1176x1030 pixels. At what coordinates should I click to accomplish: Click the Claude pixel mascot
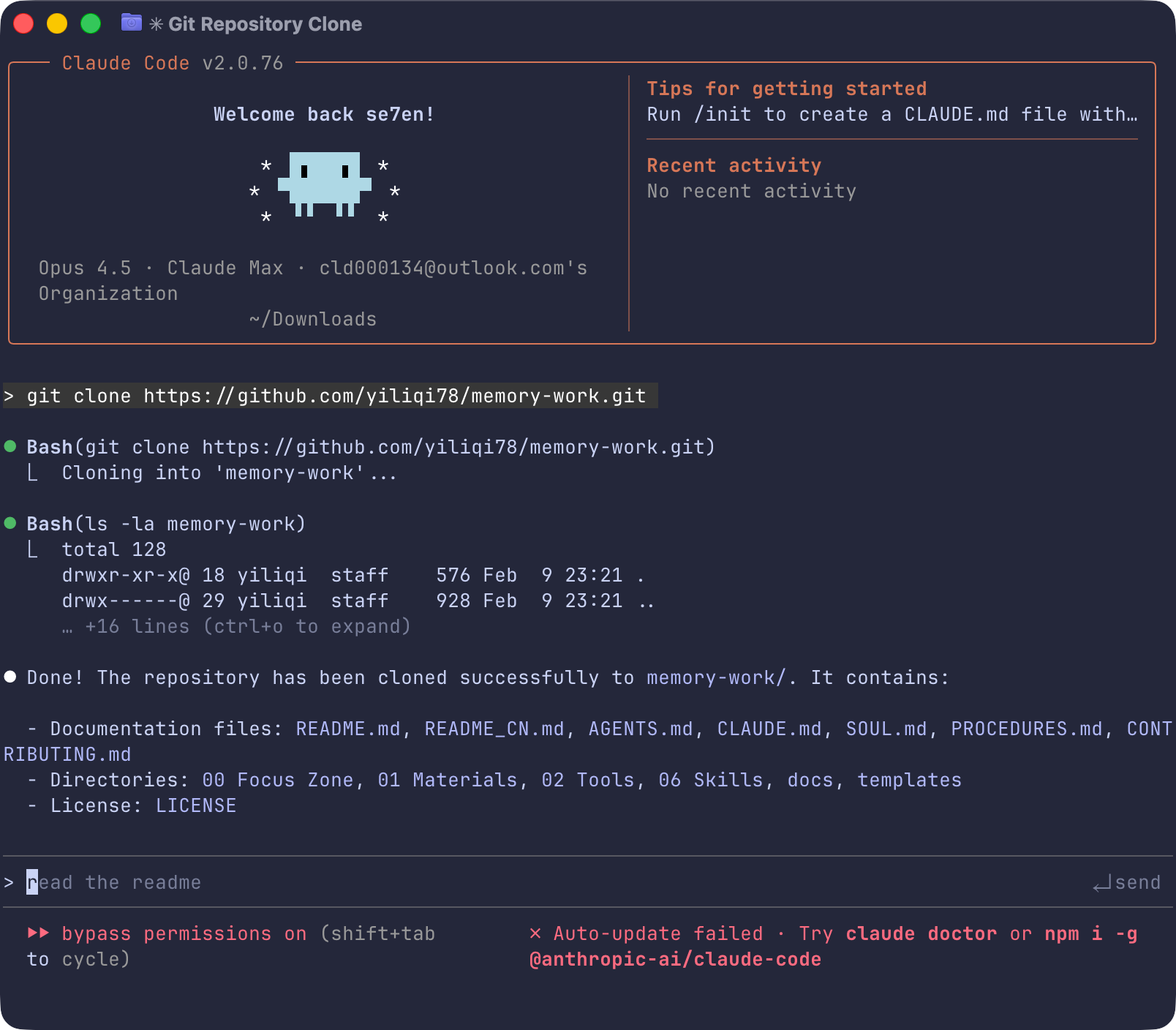325,184
